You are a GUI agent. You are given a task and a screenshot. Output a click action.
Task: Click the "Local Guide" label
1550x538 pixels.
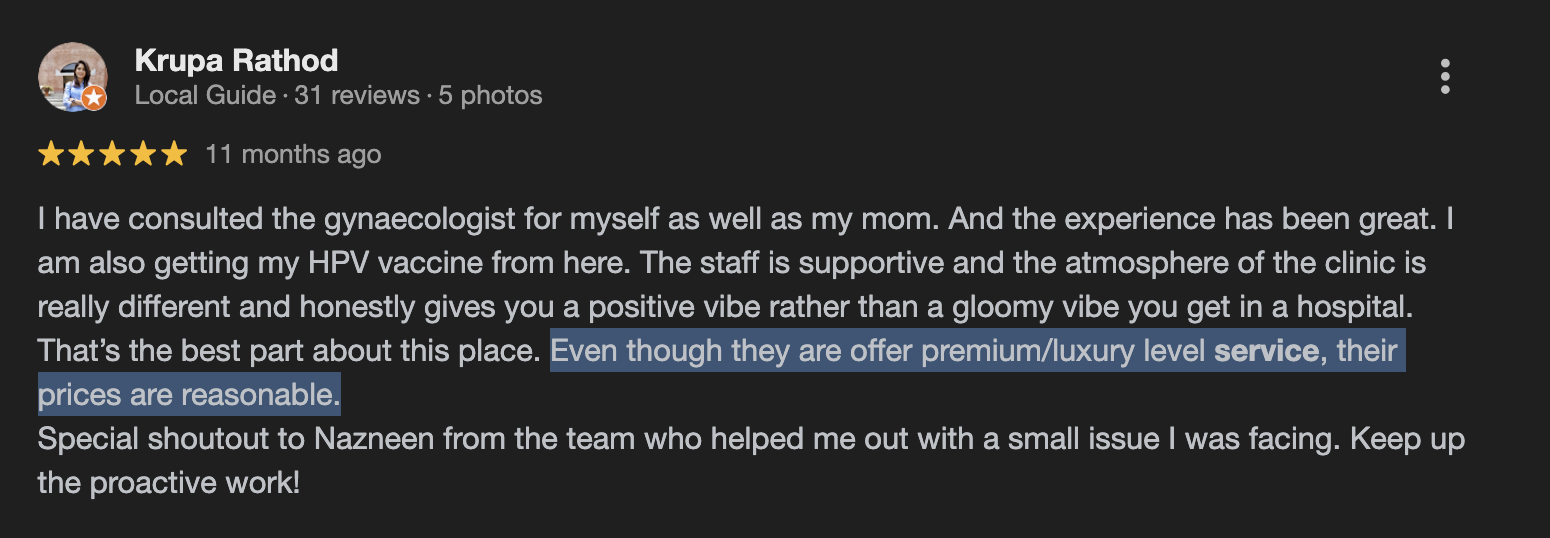tap(205, 96)
